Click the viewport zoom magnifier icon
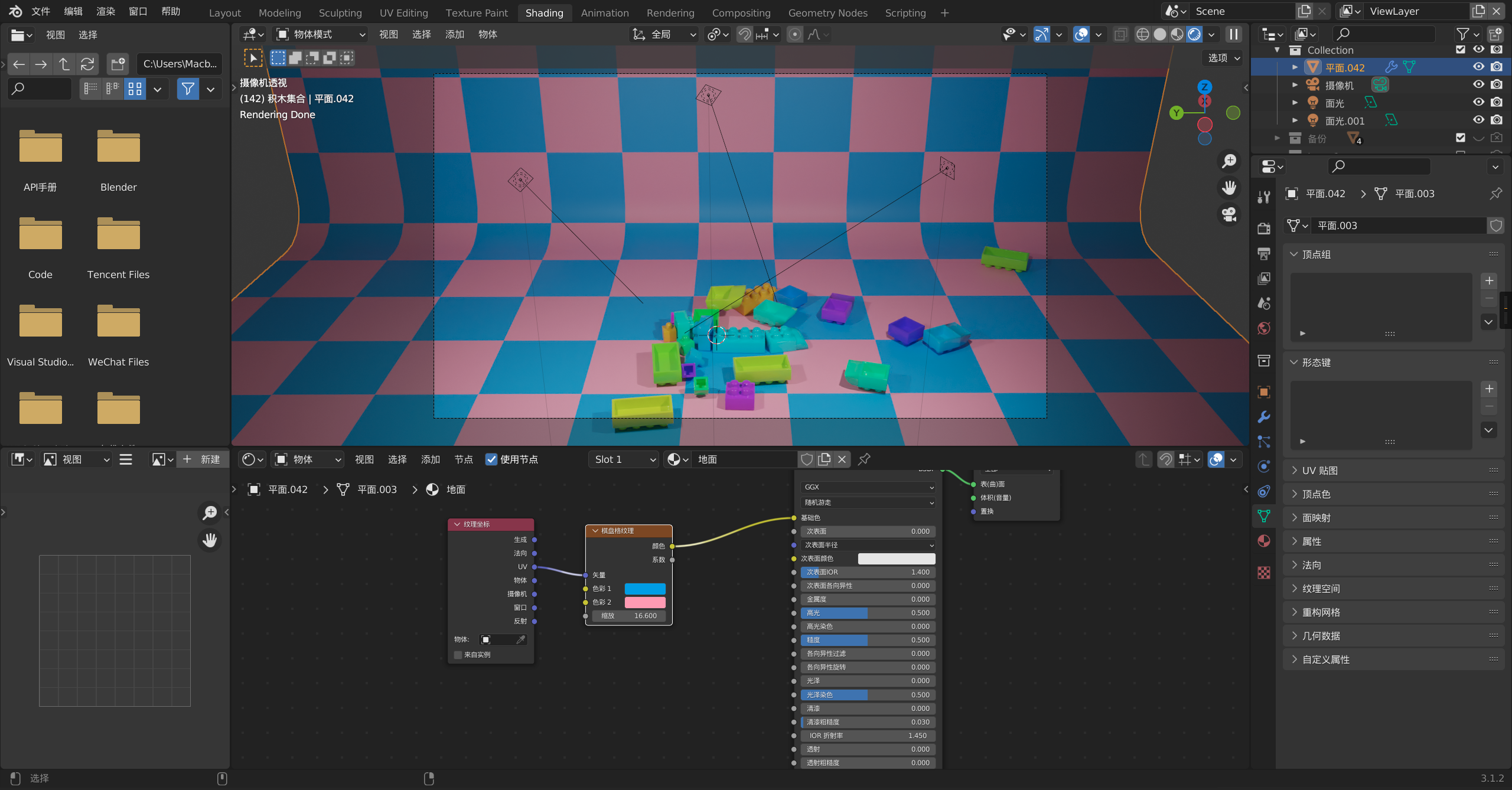Viewport: 1512px width, 790px height. (1229, 161)
